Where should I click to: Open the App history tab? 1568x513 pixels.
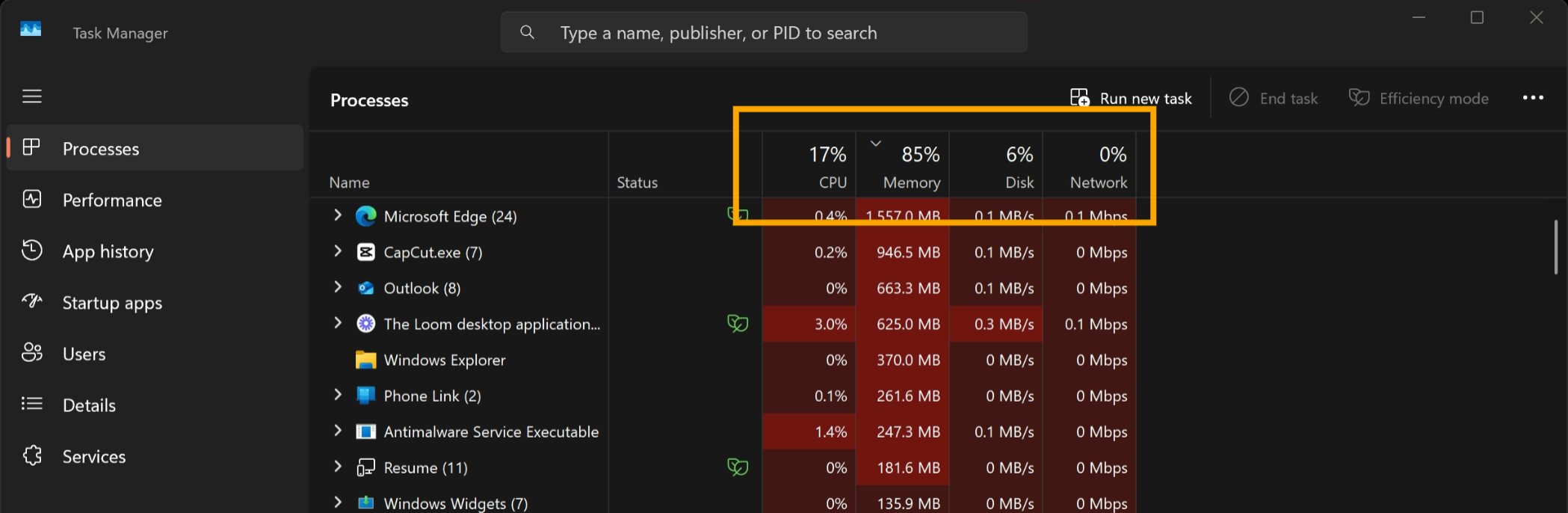pos(155,251)
